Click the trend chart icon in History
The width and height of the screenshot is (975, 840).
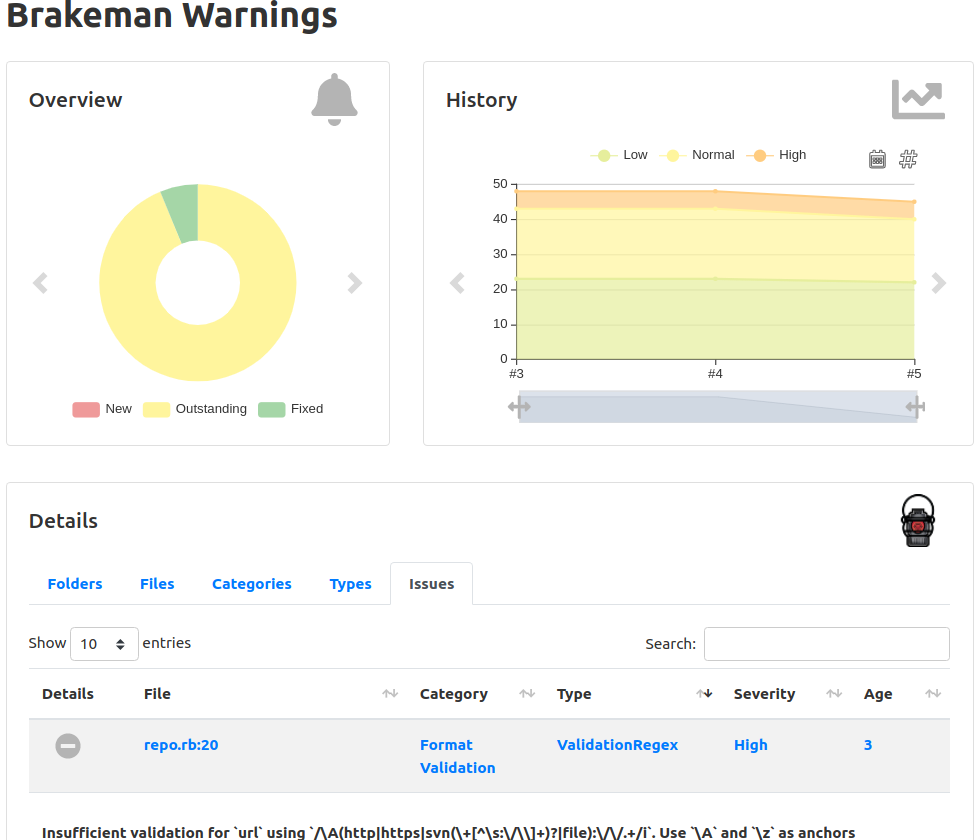pos(918,99)
